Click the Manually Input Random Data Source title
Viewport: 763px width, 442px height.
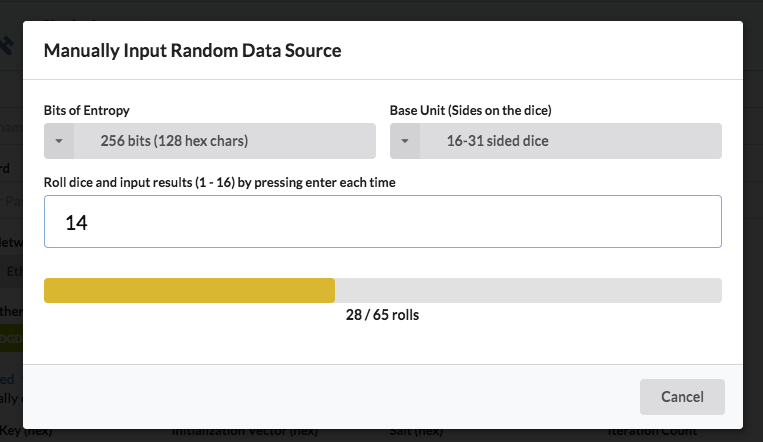[x=192, y=51]
